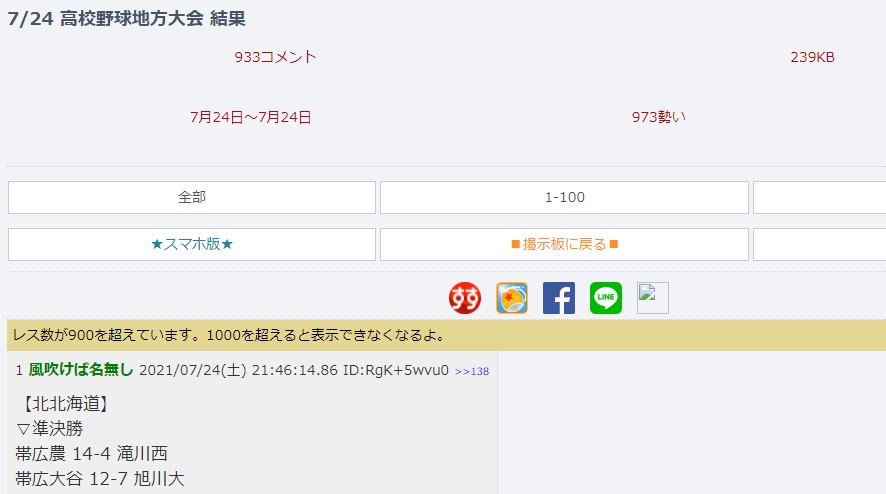Share the thread on Facebook

(x=559, y=298)
